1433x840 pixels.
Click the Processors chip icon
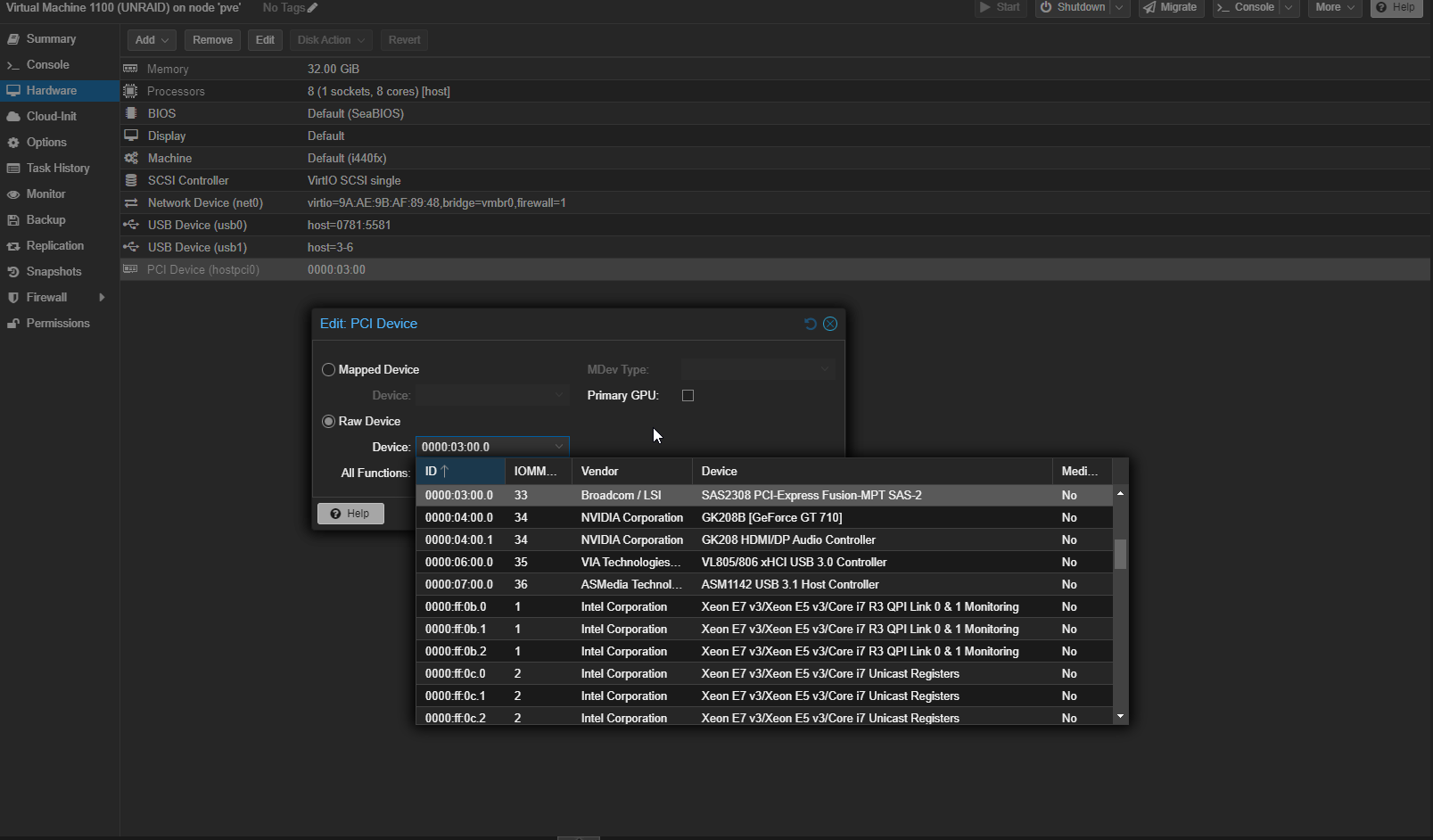(130, 91)
